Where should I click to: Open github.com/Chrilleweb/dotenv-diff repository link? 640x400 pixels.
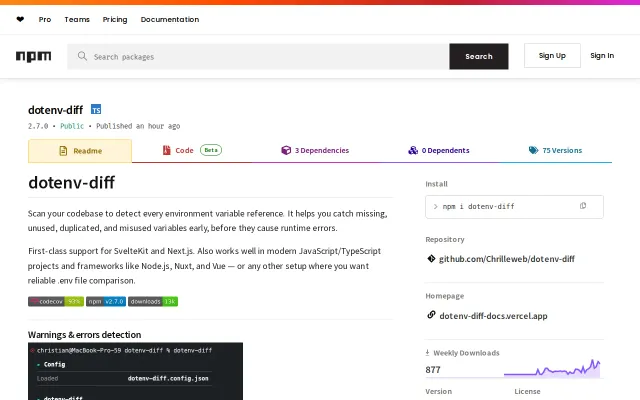click(507, 259)
